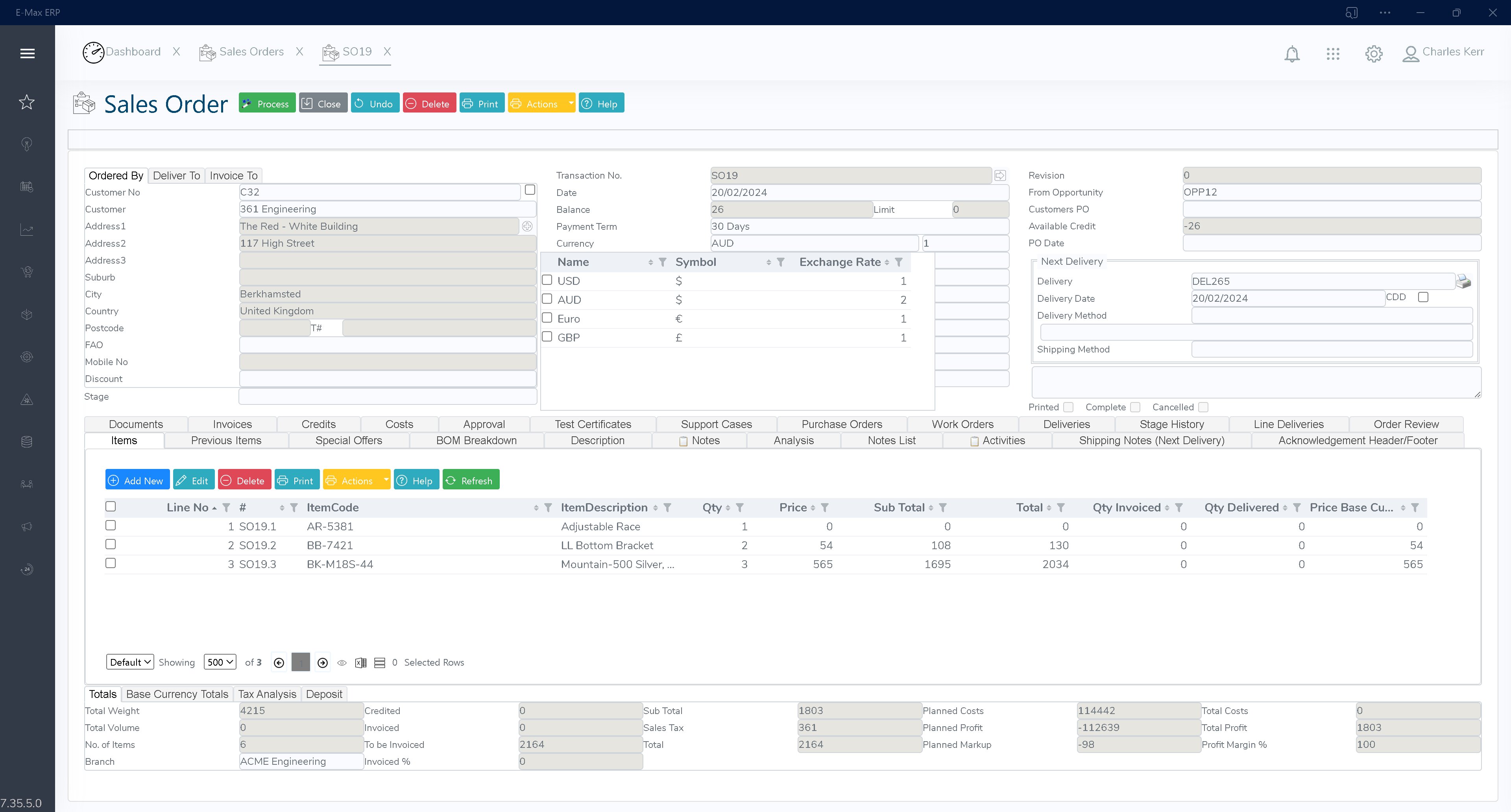
Task: Click arrow icon next to Transaction No.
Action: 1000,175
